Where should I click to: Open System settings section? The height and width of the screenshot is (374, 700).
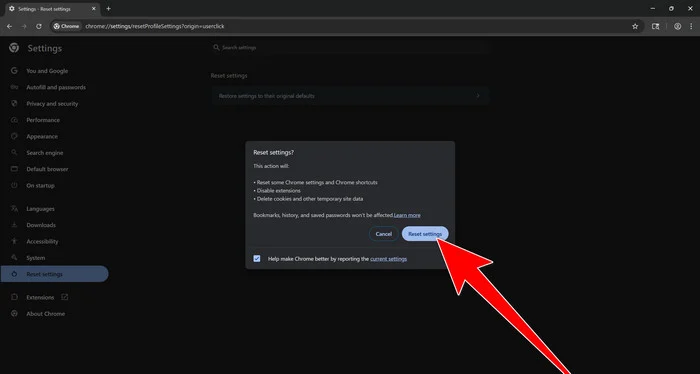click(x=35, y=258)
